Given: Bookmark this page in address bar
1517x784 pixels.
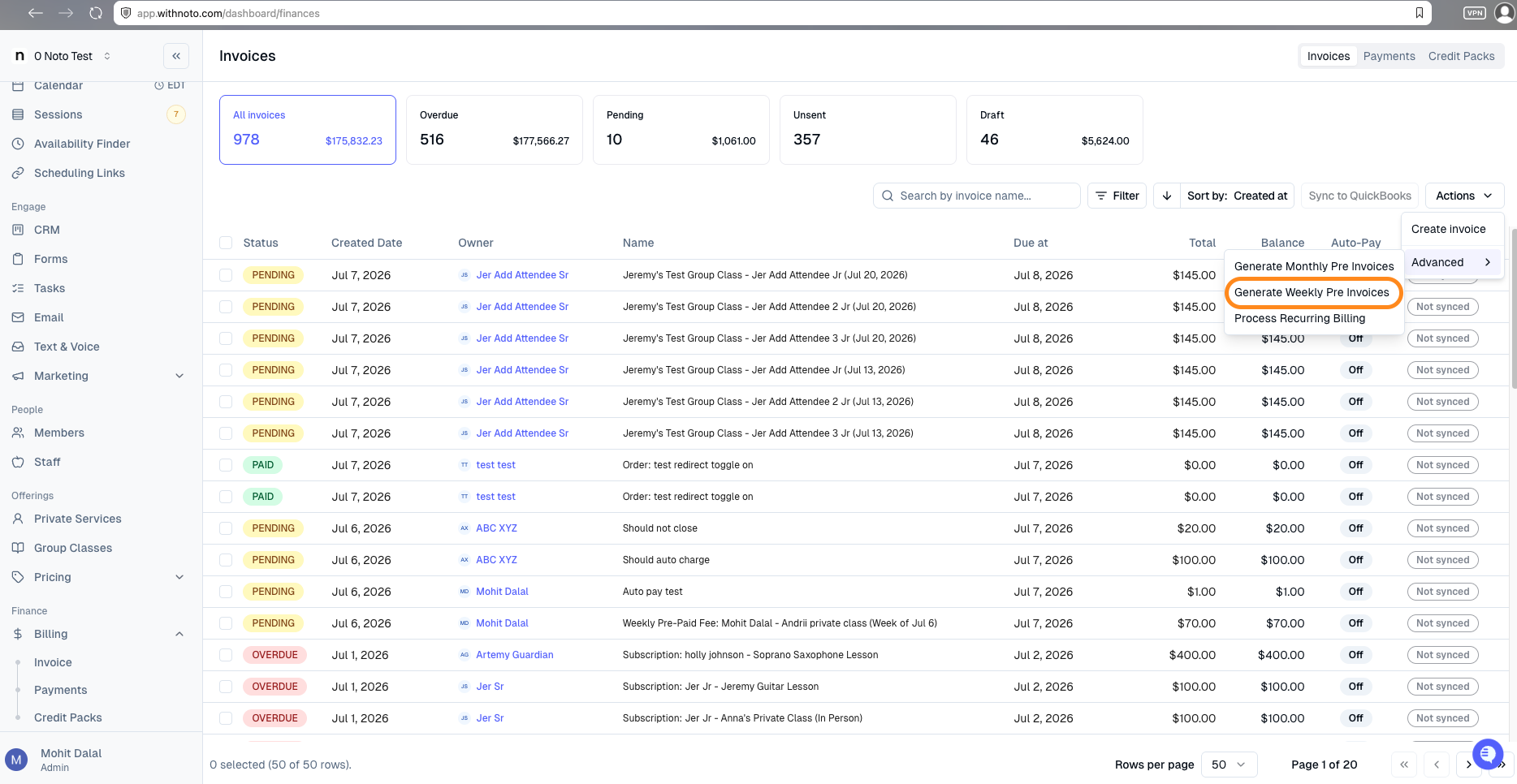Looking at the screenshot, I should point(1419,13).
